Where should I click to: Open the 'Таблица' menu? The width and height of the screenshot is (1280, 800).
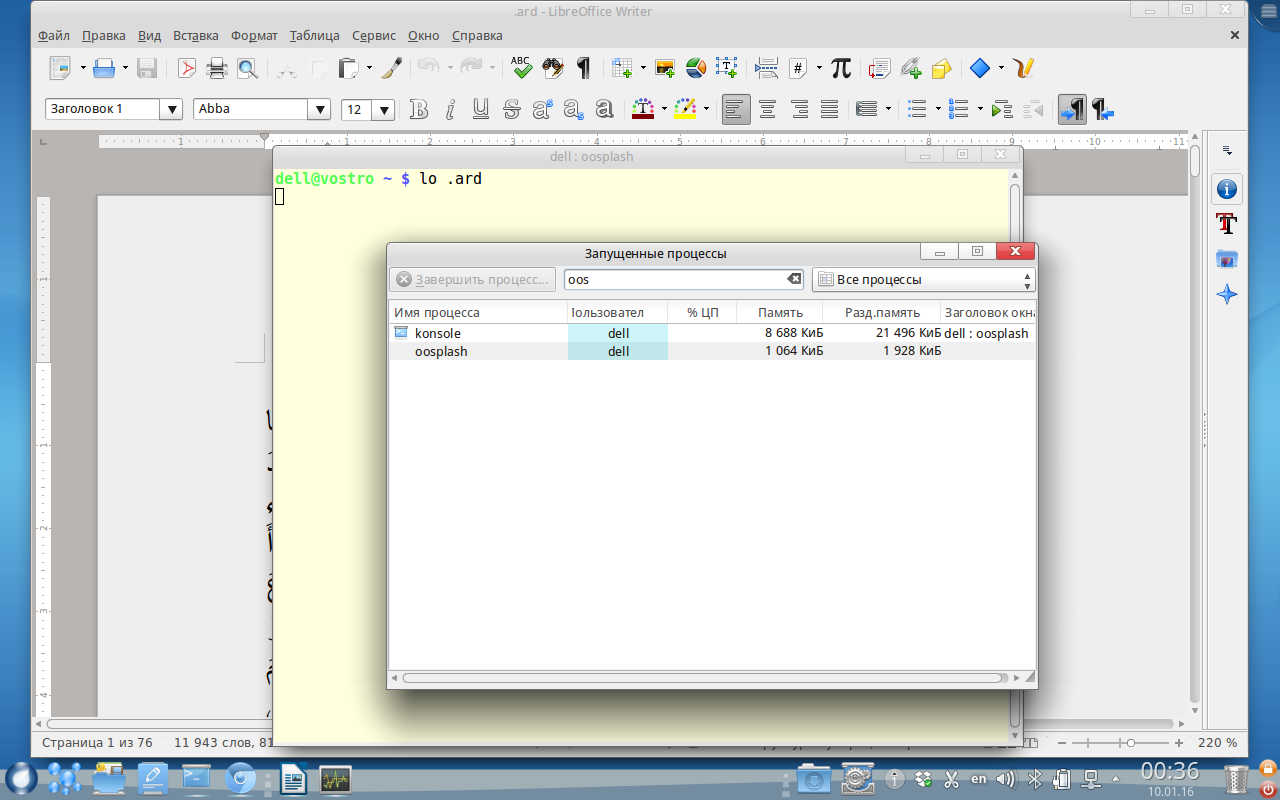tap(314, 35)
